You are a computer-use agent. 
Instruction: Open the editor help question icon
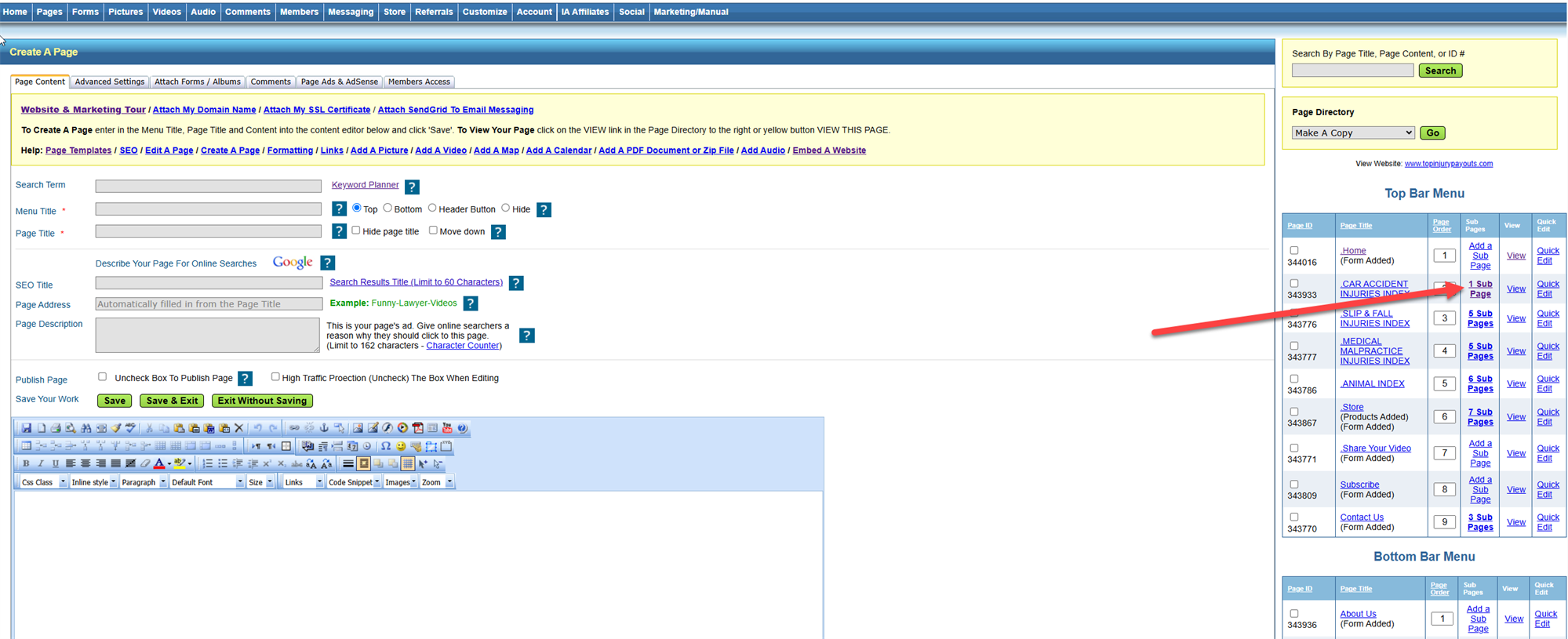tap(462, 428)
